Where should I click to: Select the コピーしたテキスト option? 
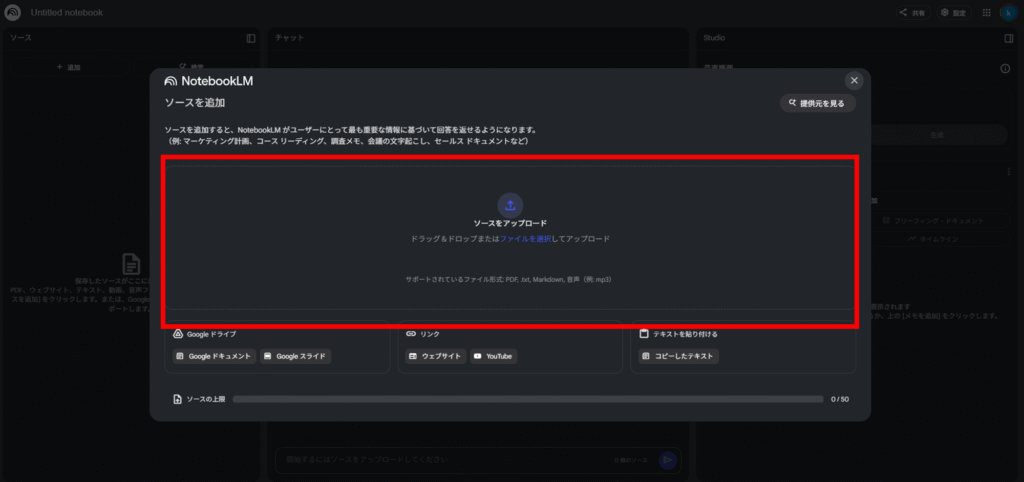tap(679, 357)
